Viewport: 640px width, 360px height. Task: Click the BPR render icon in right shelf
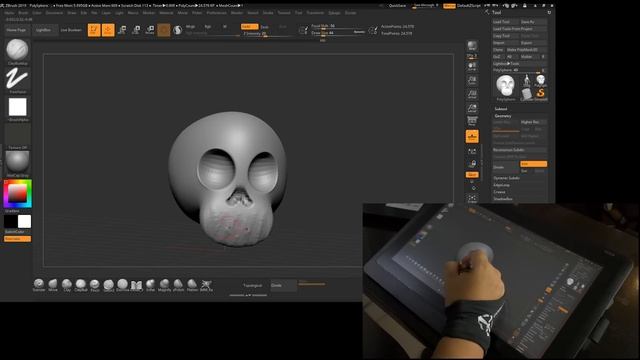click(x=472, y=45)
